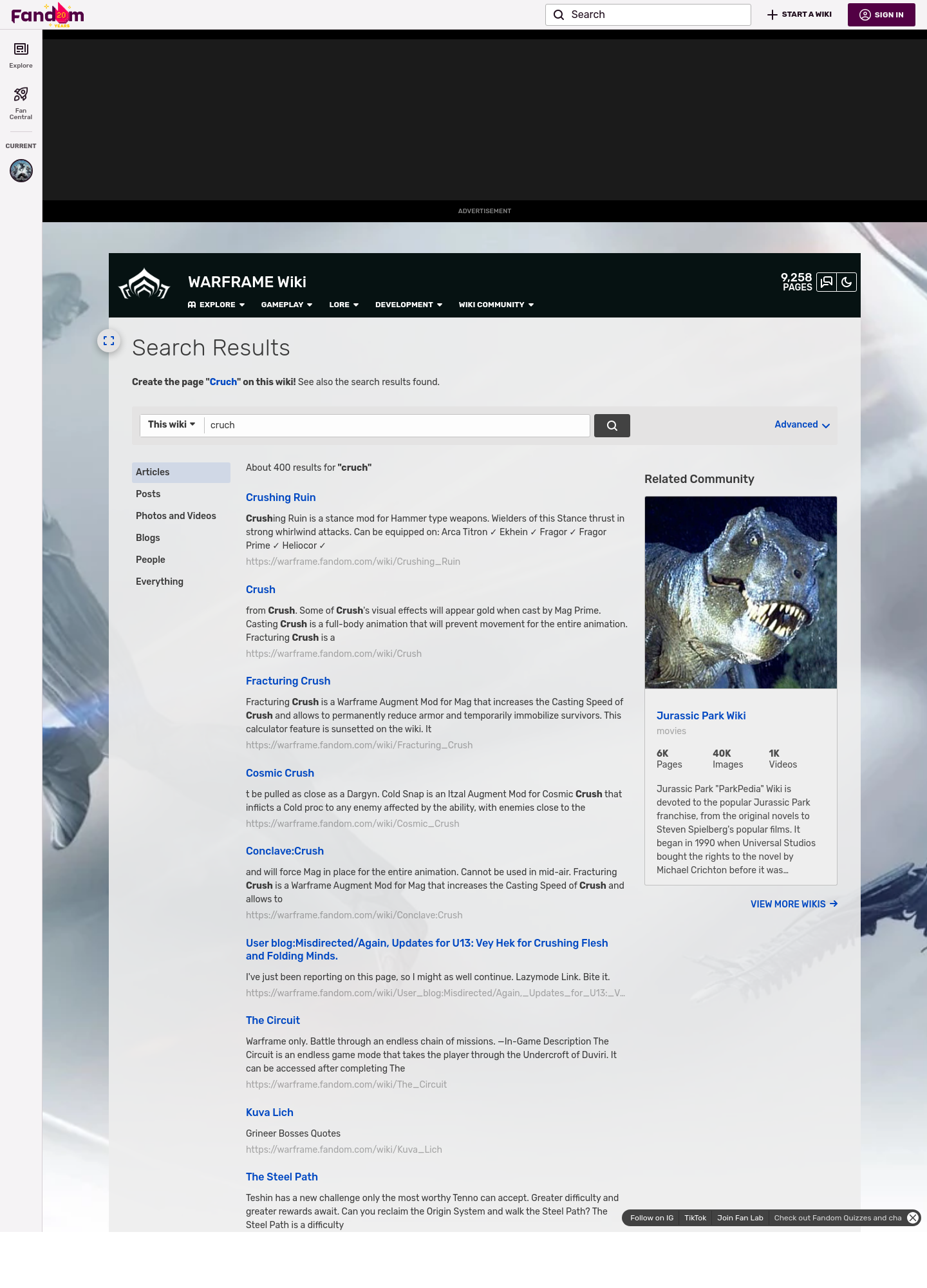927x1288 pixels.
Task: Open the Fracturing Crush result
Action: point(288,681)
